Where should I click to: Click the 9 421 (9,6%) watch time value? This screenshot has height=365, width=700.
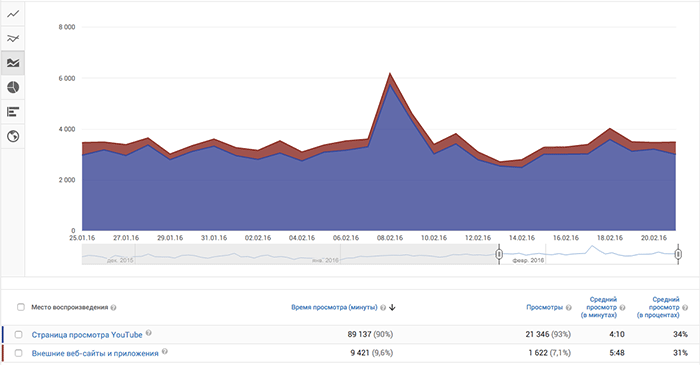coord(371,353)
